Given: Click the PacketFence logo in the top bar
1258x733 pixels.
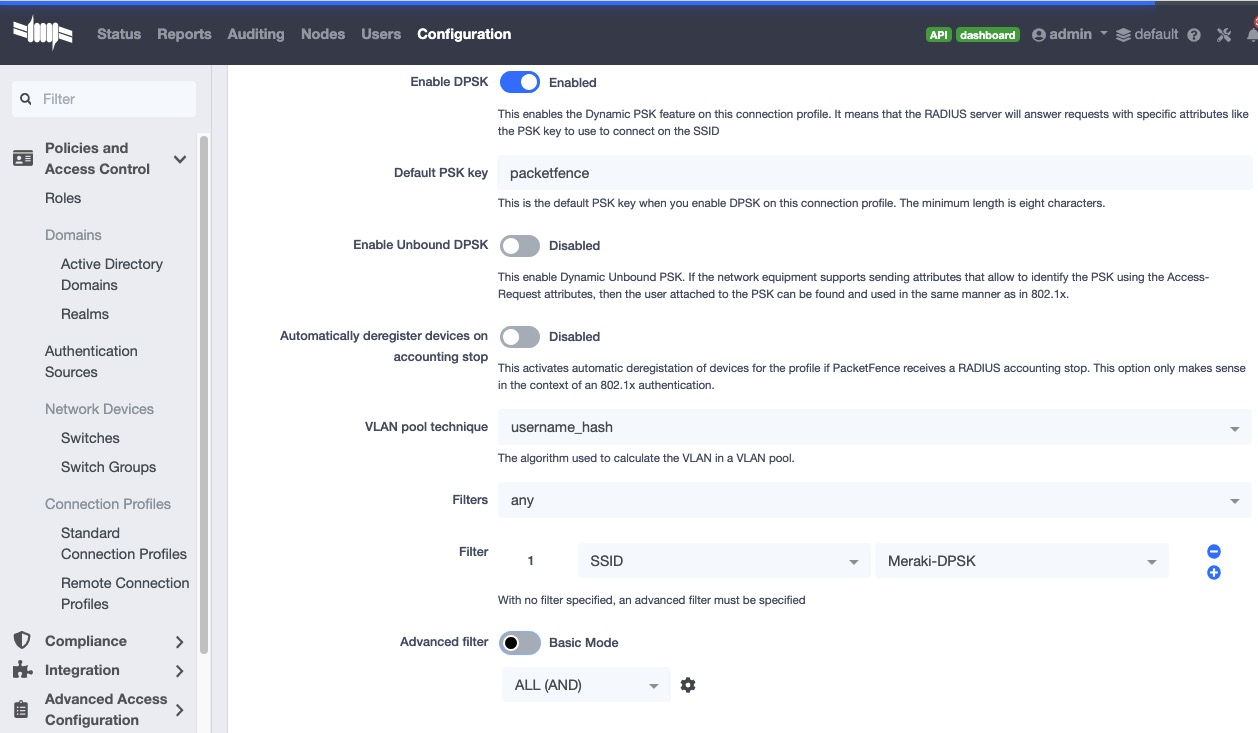Looking at the screenshot, I should [x=42, y=33].
